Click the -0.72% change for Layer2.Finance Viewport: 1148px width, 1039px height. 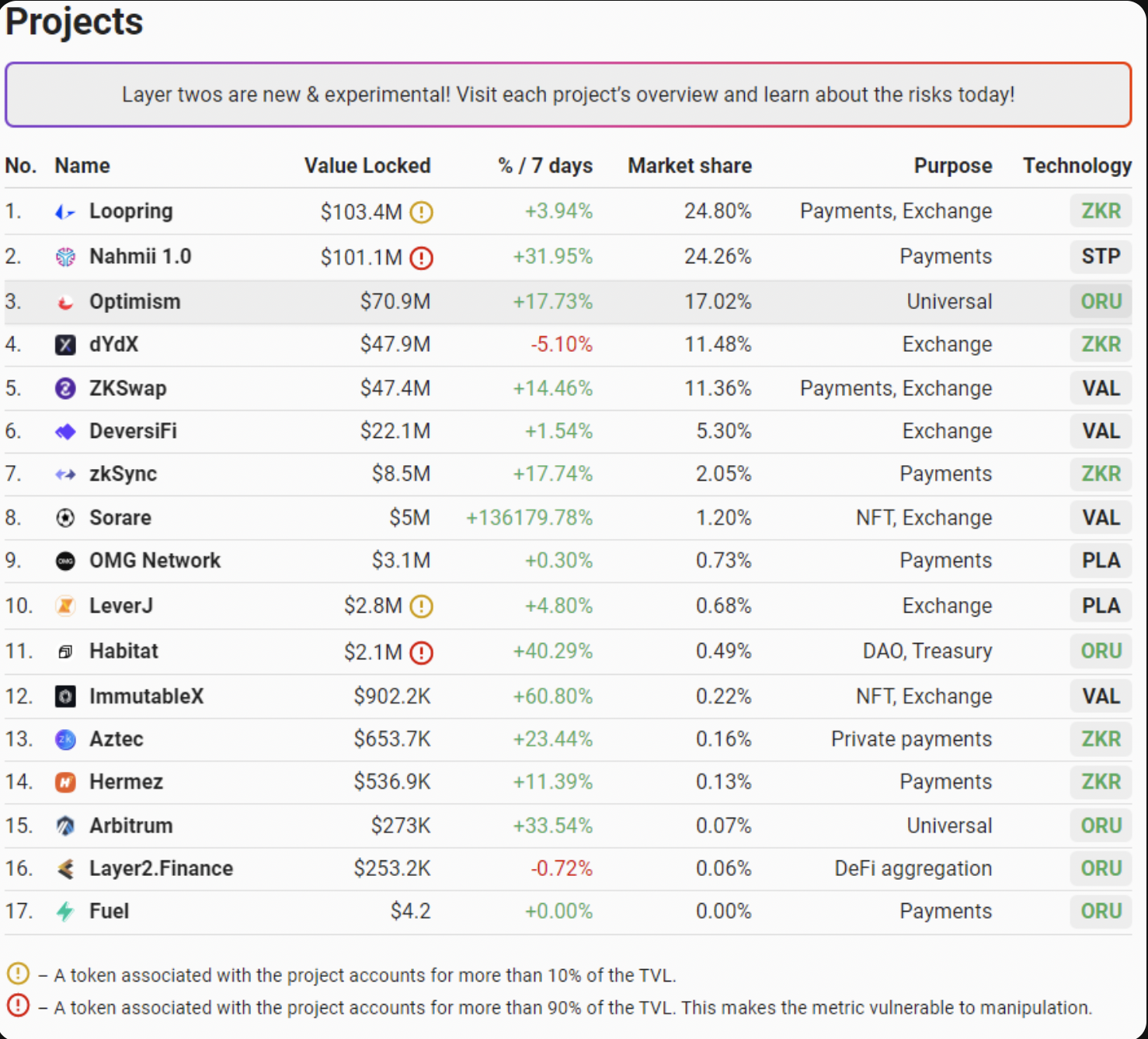coord(562,868)
